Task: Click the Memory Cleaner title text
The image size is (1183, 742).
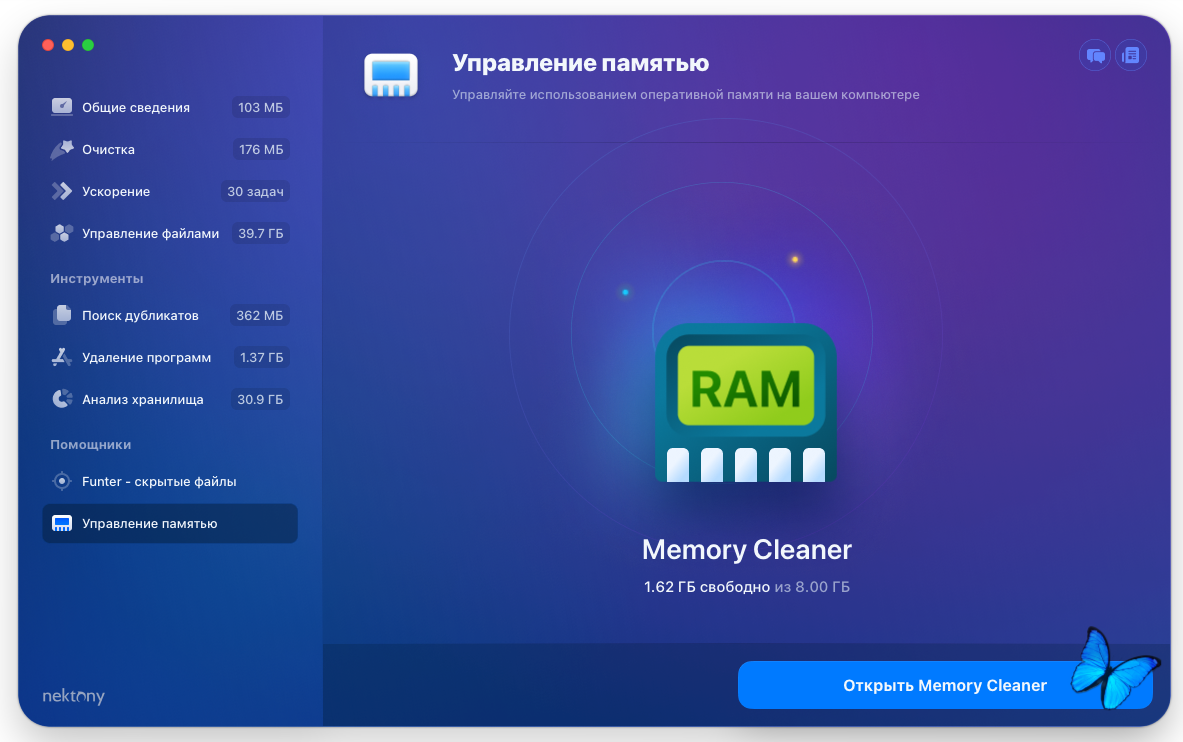Action: (x=746, y=550)
